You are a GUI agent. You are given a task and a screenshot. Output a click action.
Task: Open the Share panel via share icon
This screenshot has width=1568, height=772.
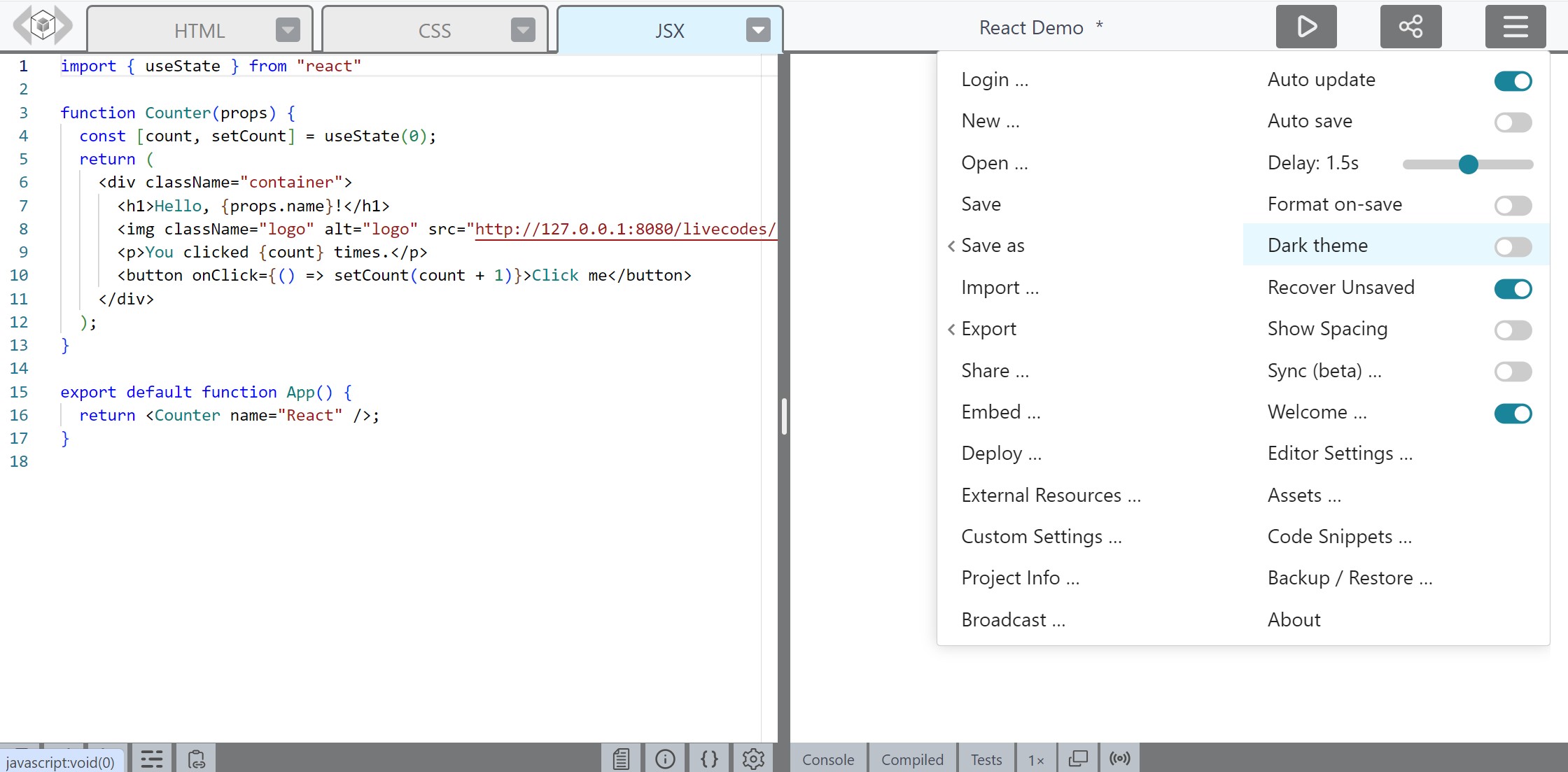pos(1410,27)
